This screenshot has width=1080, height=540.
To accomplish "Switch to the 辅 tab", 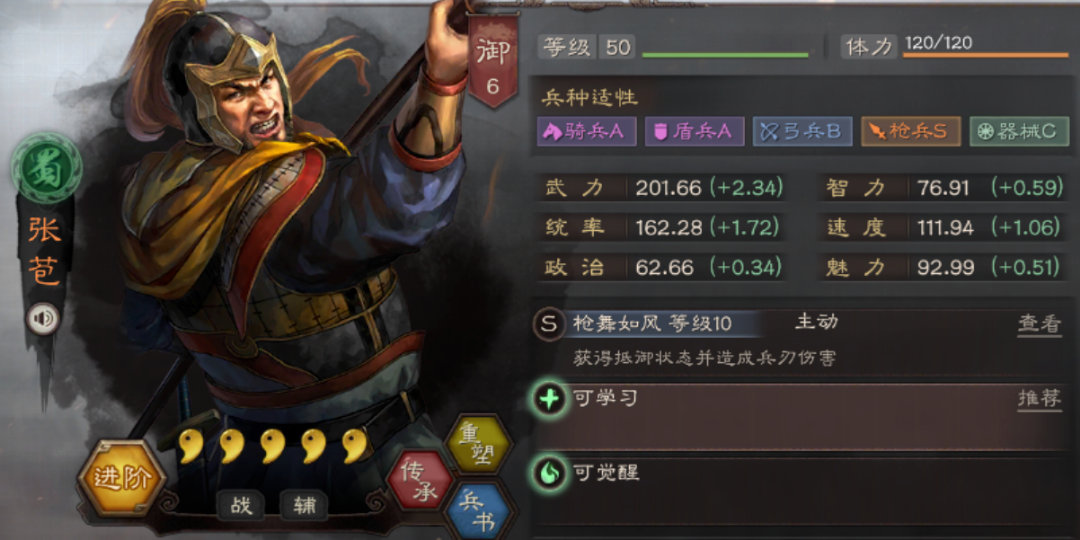I will point(304,506).
